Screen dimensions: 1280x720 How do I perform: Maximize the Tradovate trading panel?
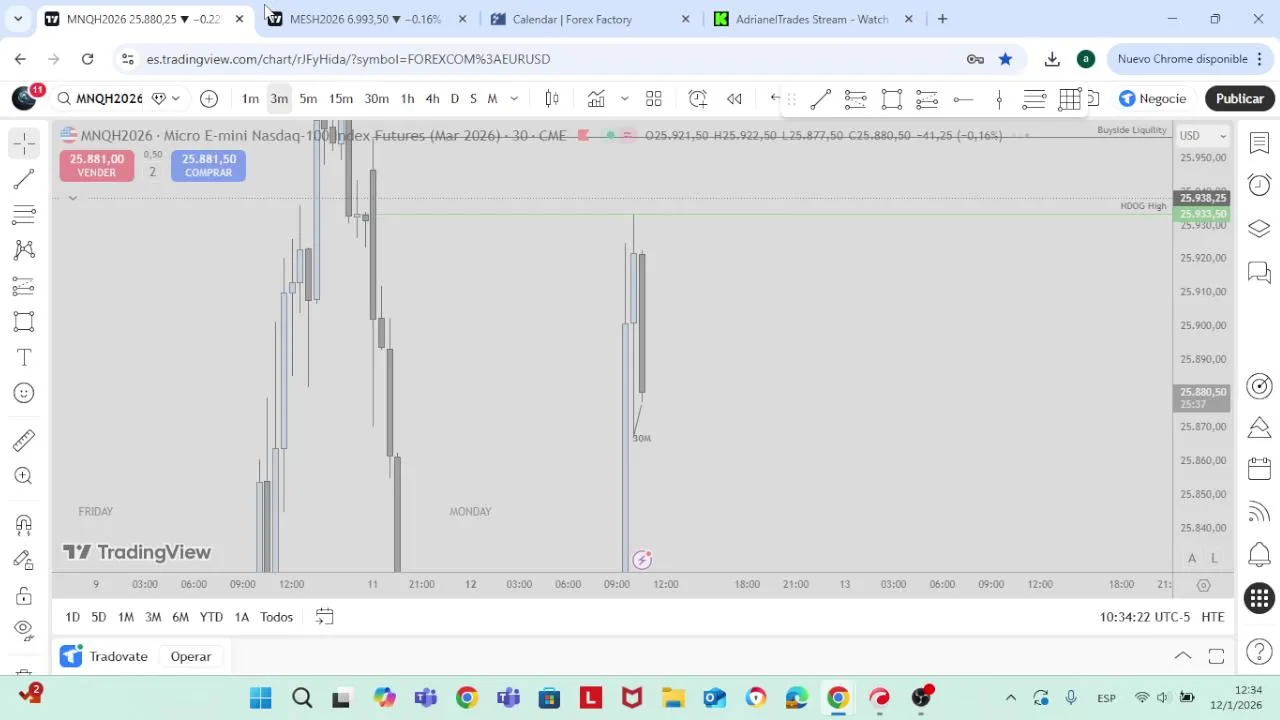(1216, 656)
